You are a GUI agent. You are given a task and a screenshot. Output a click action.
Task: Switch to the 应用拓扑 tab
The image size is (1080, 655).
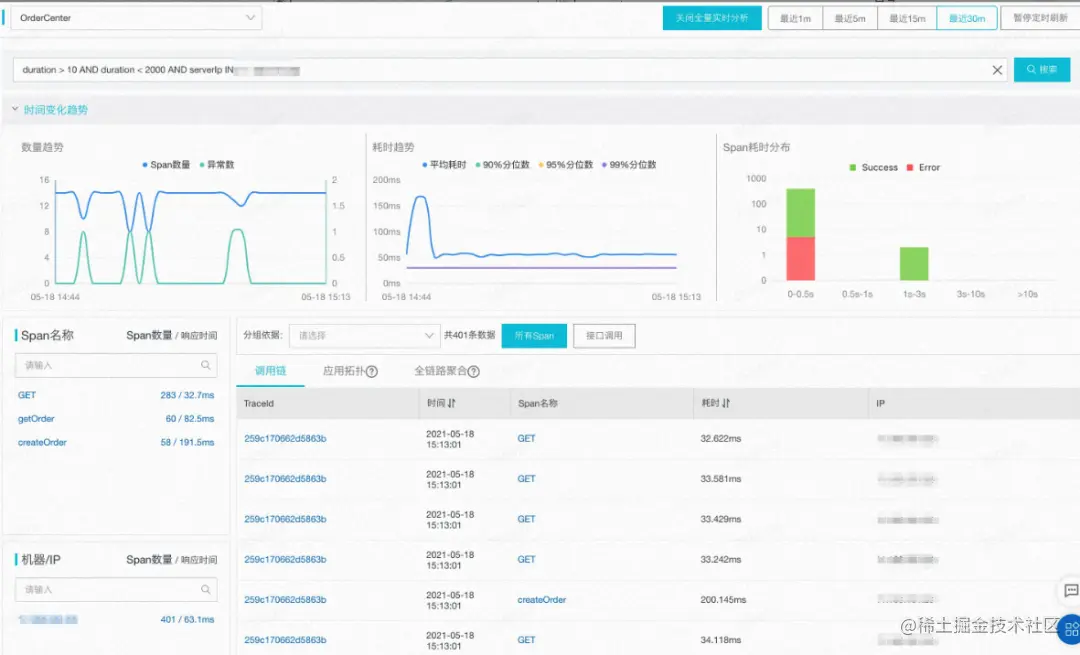(x=344, y=371)
